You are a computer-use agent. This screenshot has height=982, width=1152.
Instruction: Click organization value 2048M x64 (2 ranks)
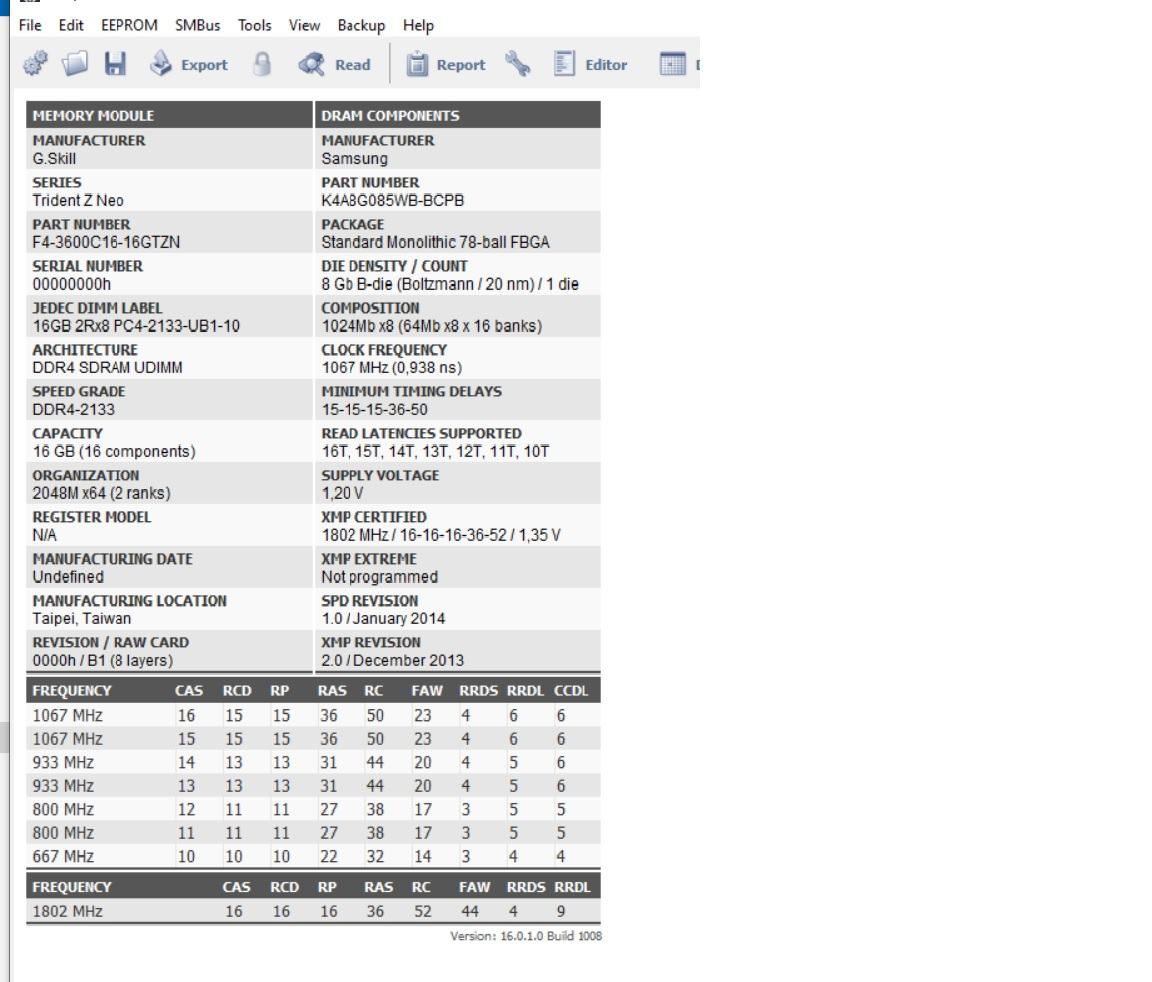[x=101, y=494]
